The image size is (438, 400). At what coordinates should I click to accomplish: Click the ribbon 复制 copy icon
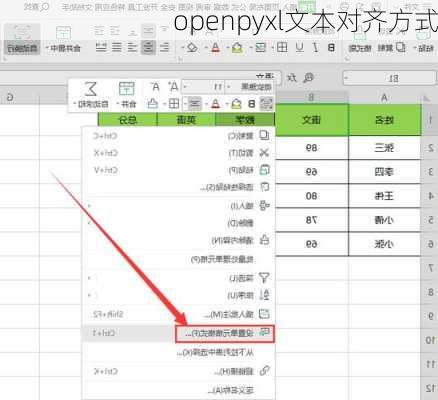point(401,47)
